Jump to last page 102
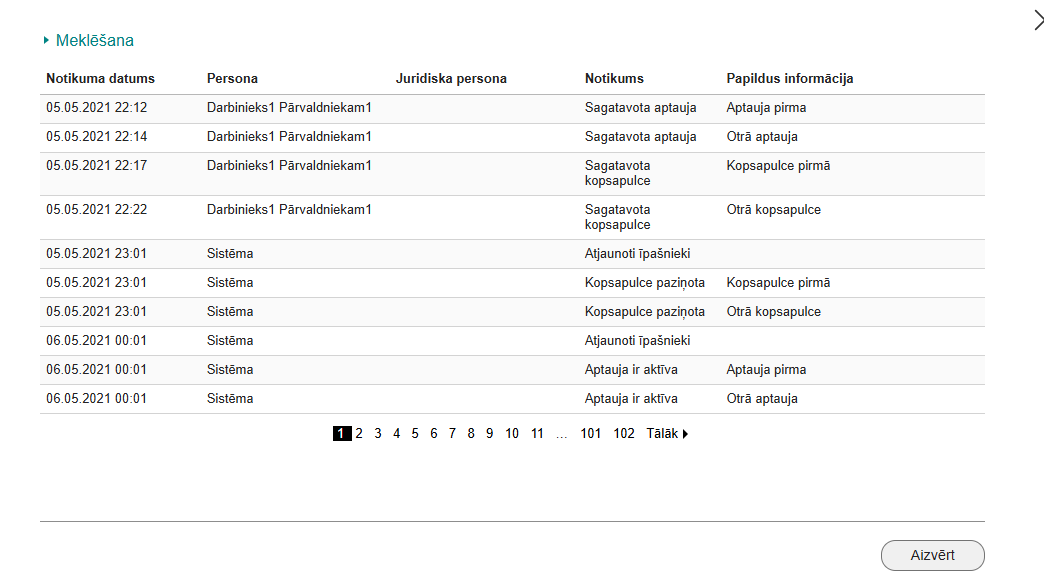Viewport: 1044px width, 586px height. point(624,434)
